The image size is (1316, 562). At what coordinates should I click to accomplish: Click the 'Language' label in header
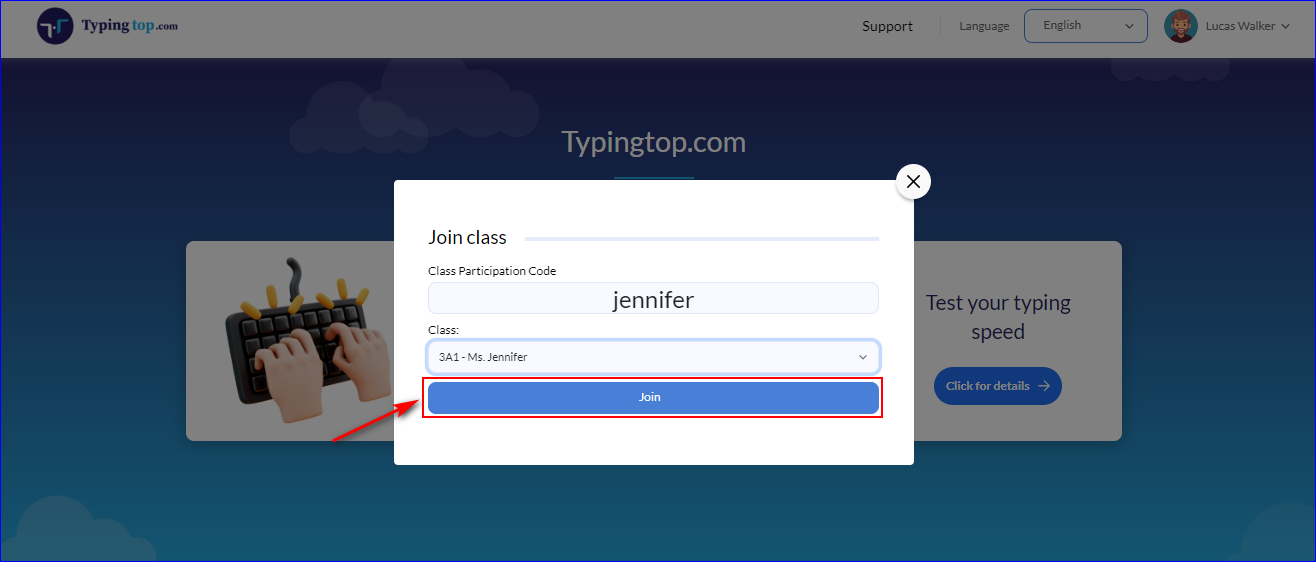(984, 26)
